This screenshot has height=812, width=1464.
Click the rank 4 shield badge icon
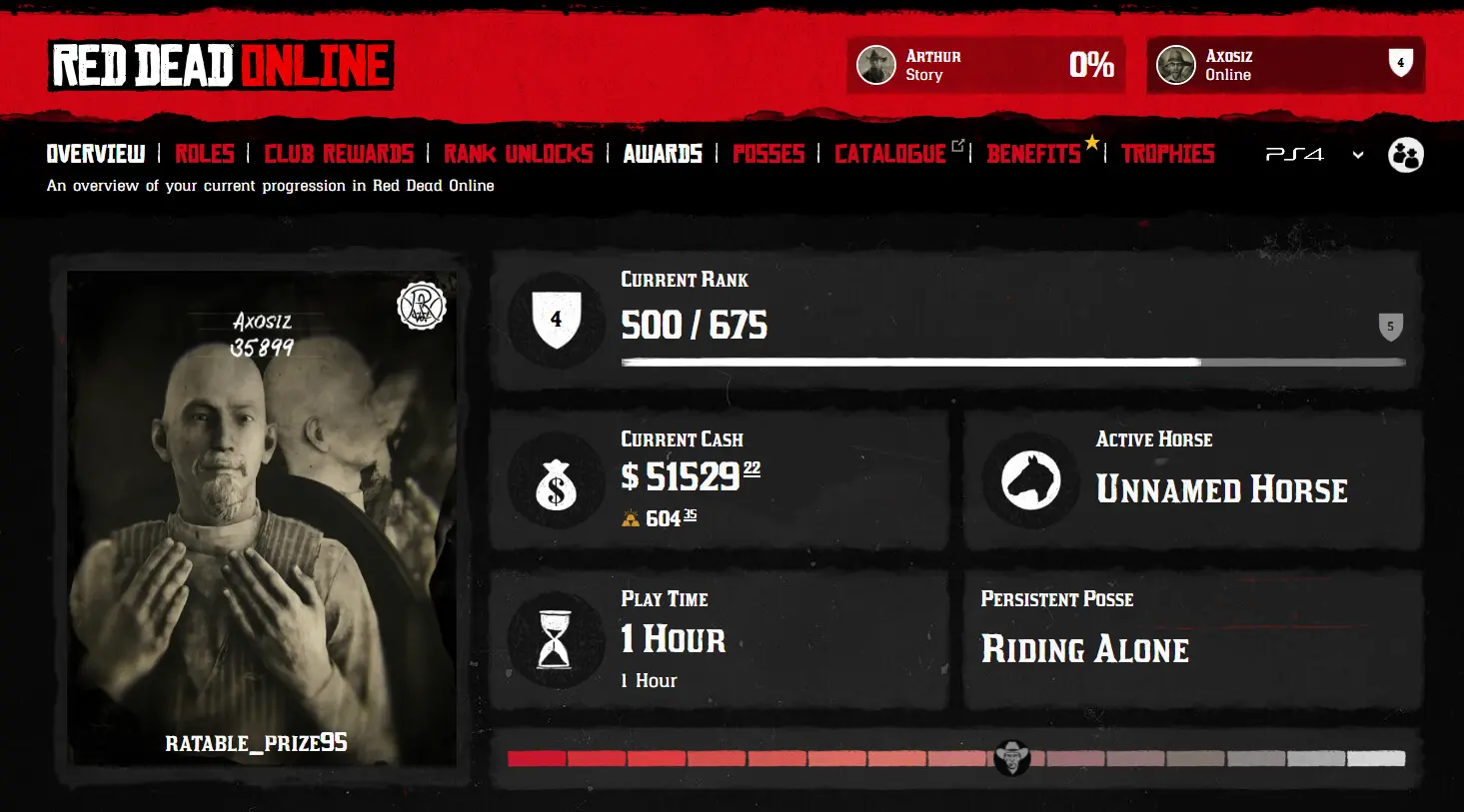click(557, 321)
